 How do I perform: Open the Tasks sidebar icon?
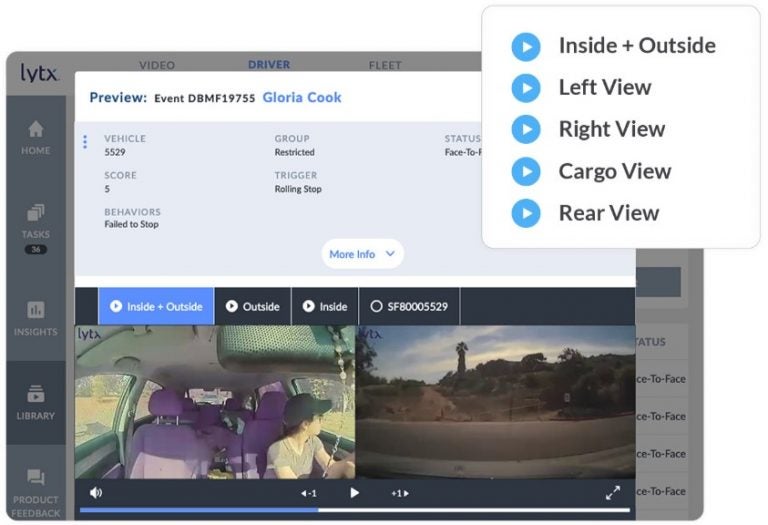pyautogui.click(x=36, y=213)
